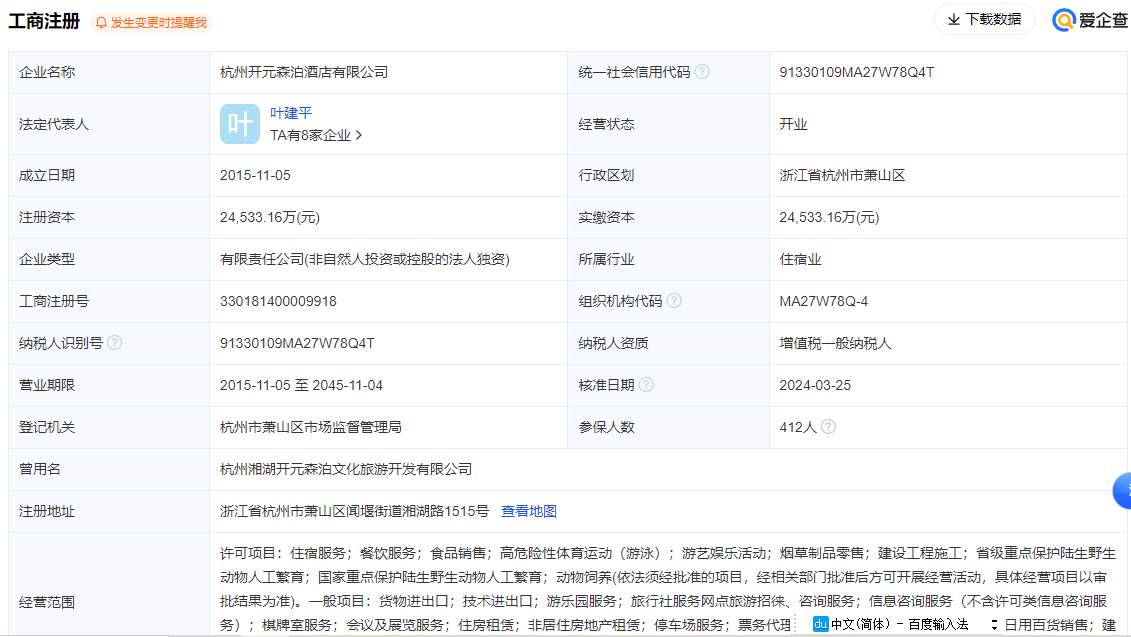Open help icon next to 纳税人识别号
Viewport: 1131px width, 637px height.
[x=115, y=343]
